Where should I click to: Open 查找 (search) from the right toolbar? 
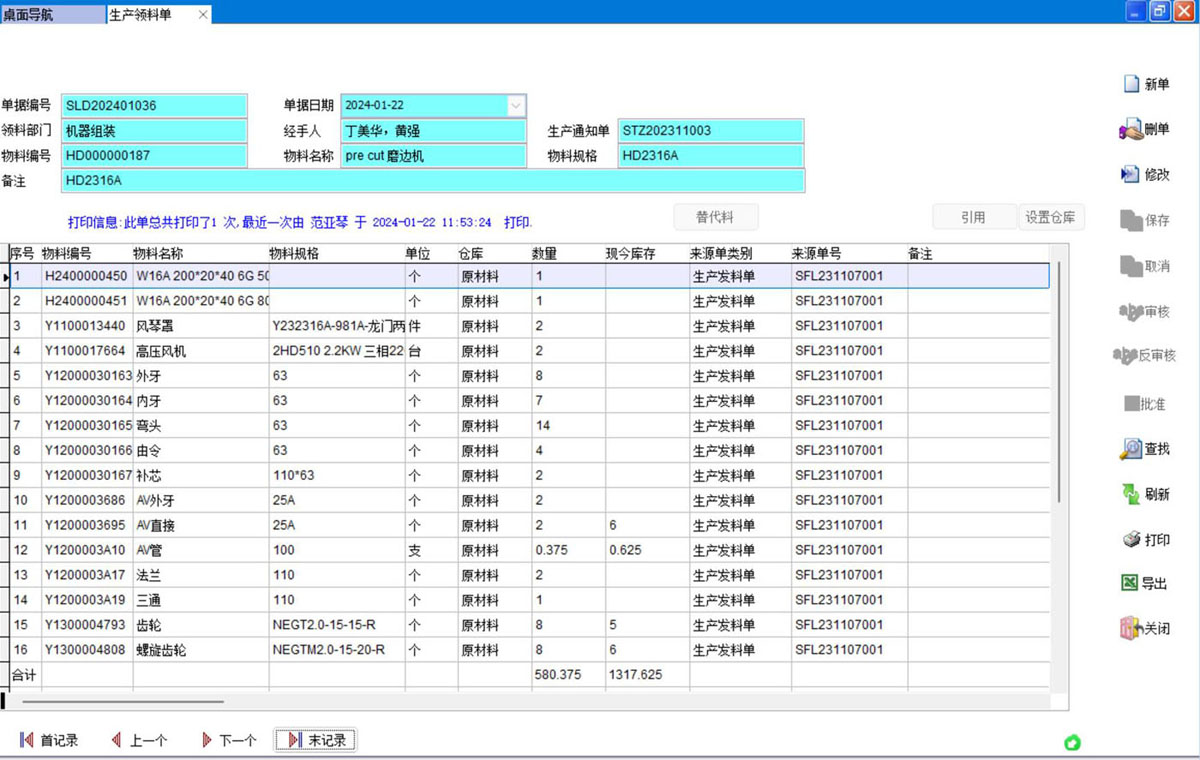pyautogui.click(x=1131, y=449)
